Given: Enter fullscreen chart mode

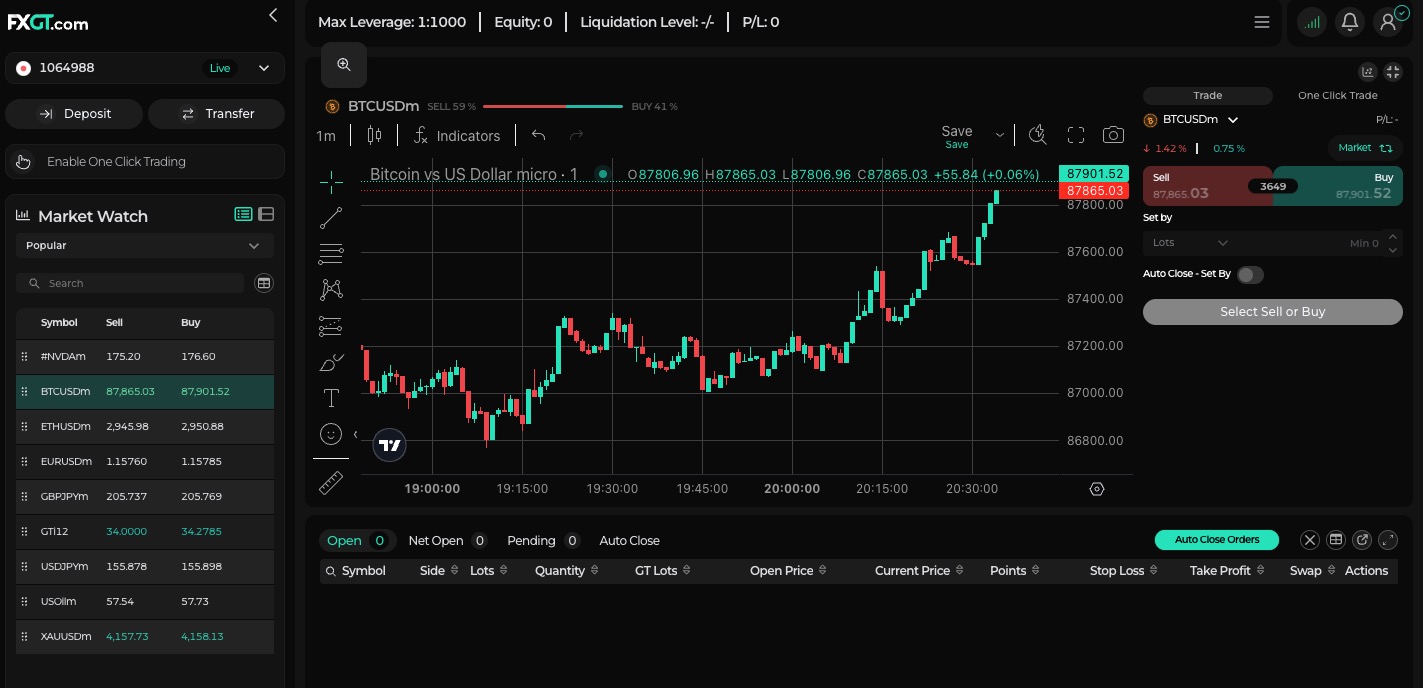Looking at the screenshot, I should [x=1076, y=135].
